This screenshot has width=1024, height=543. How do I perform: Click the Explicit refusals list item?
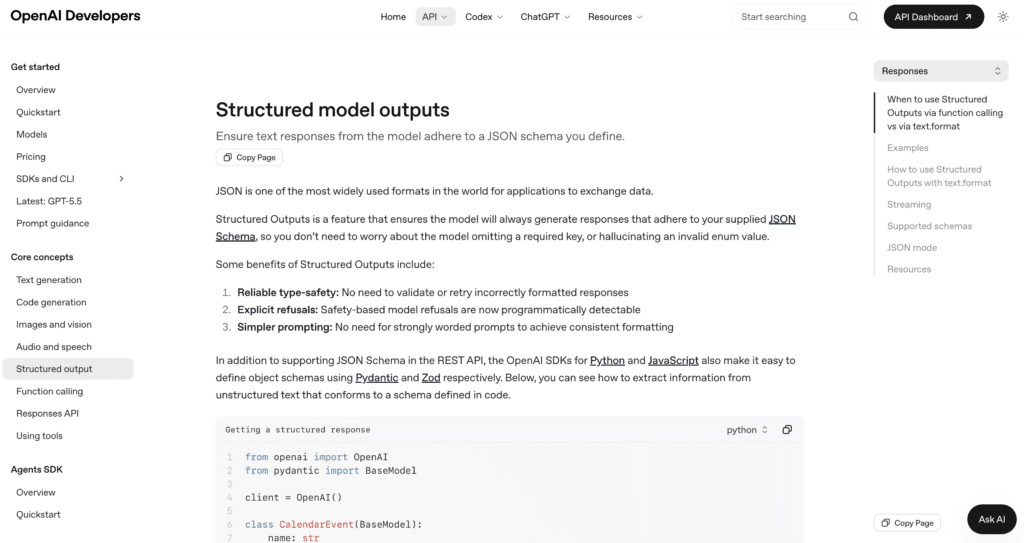(x=438, y=310)
